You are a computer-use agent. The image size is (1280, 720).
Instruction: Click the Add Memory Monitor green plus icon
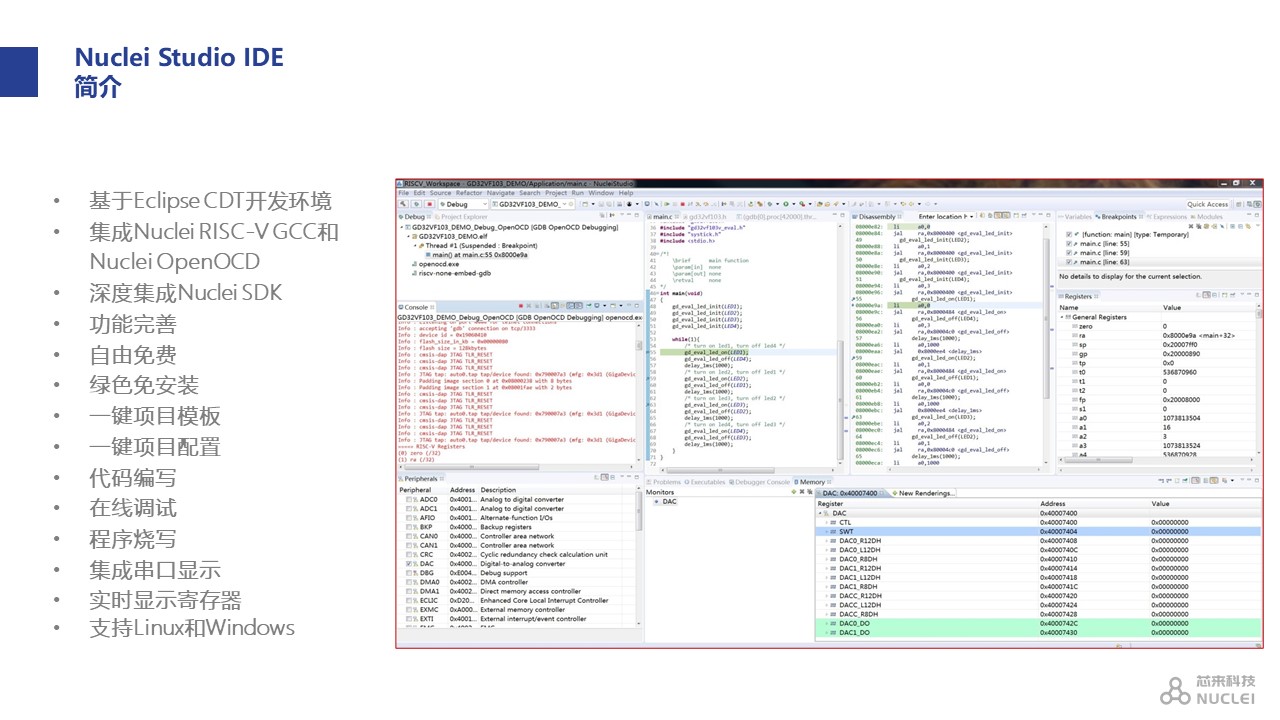793,492
